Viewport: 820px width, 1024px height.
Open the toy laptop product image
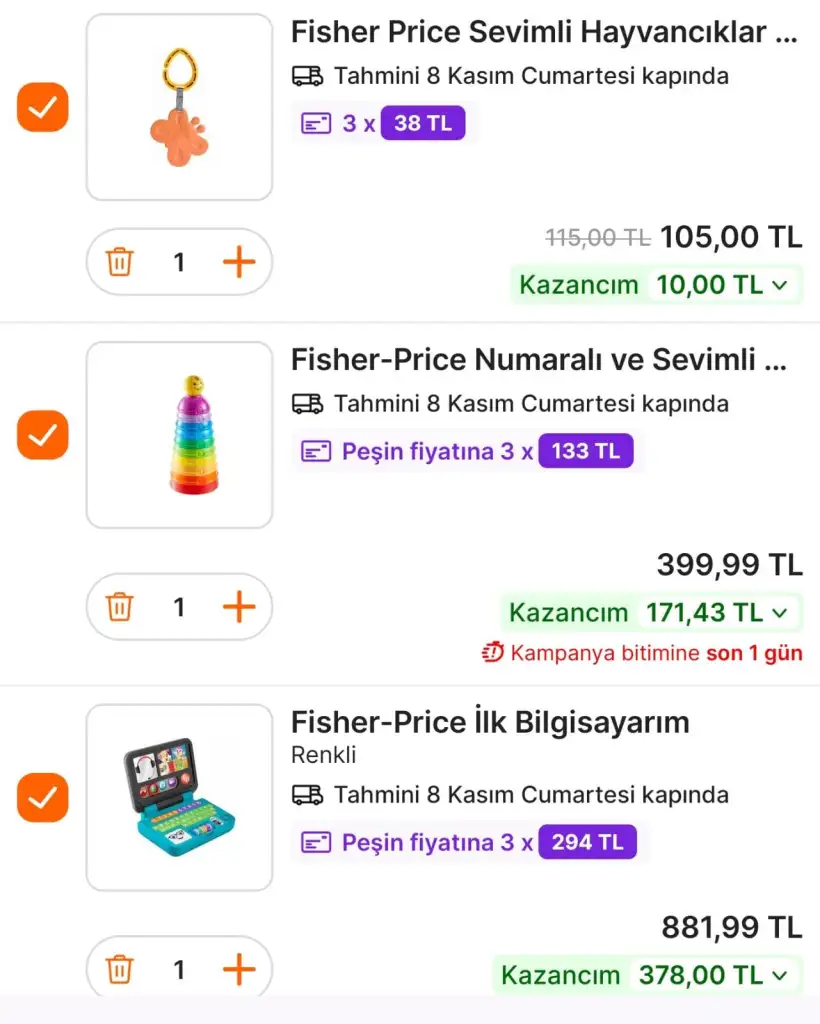[179, 797]
